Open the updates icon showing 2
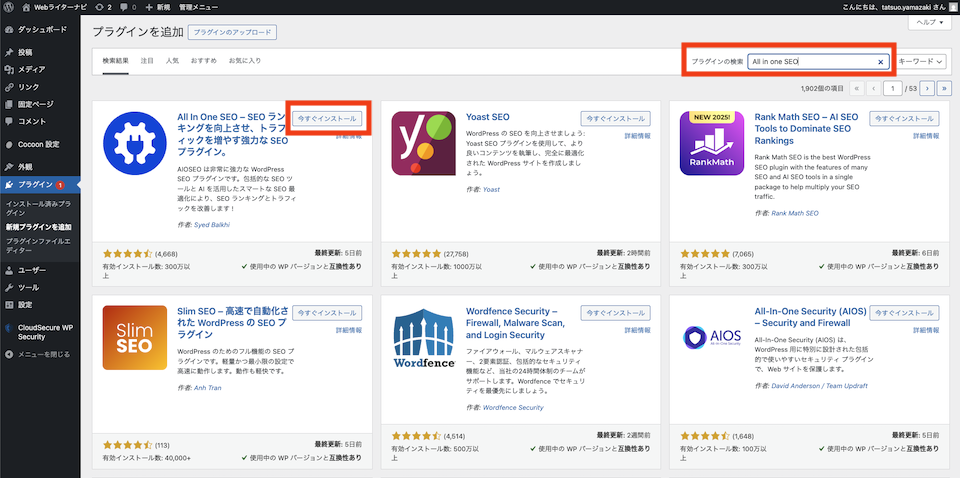Image resolution: width=960 pixels, height=478 pixels. 103,7
